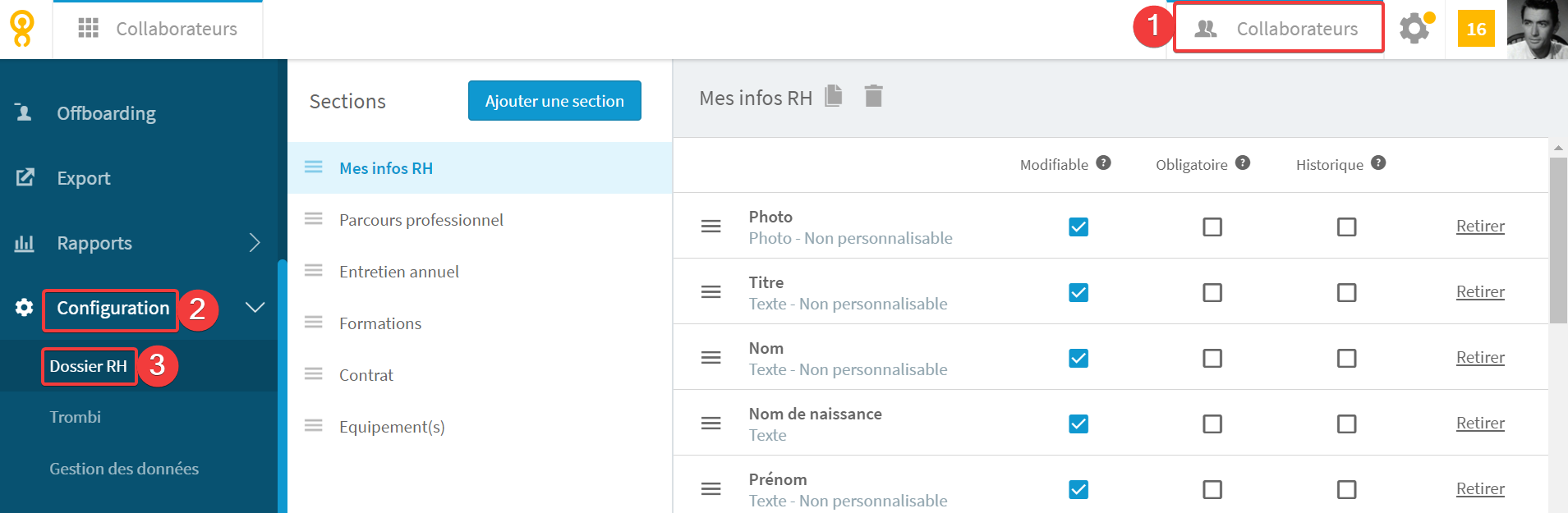Click the fields list vertical scrollbar
The image size is (1568, 513).
click(1558, 240)
